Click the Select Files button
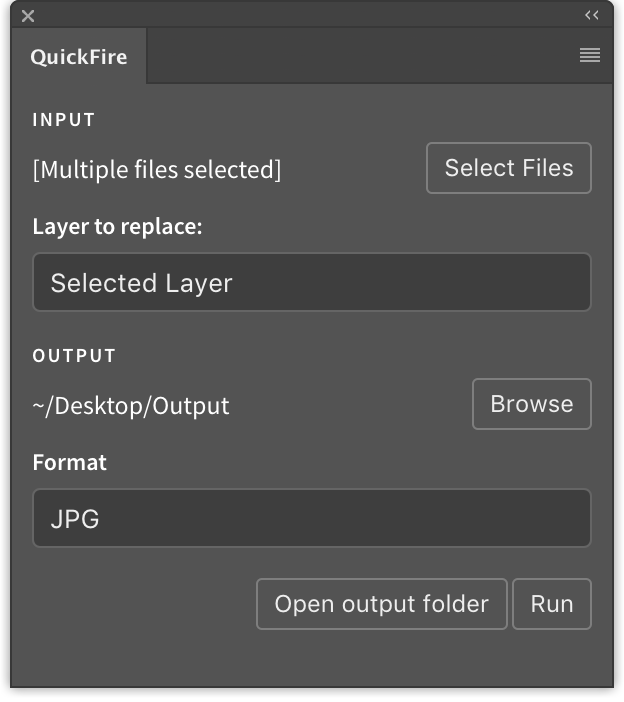This screenshot has width=624, height=702. 509,168
